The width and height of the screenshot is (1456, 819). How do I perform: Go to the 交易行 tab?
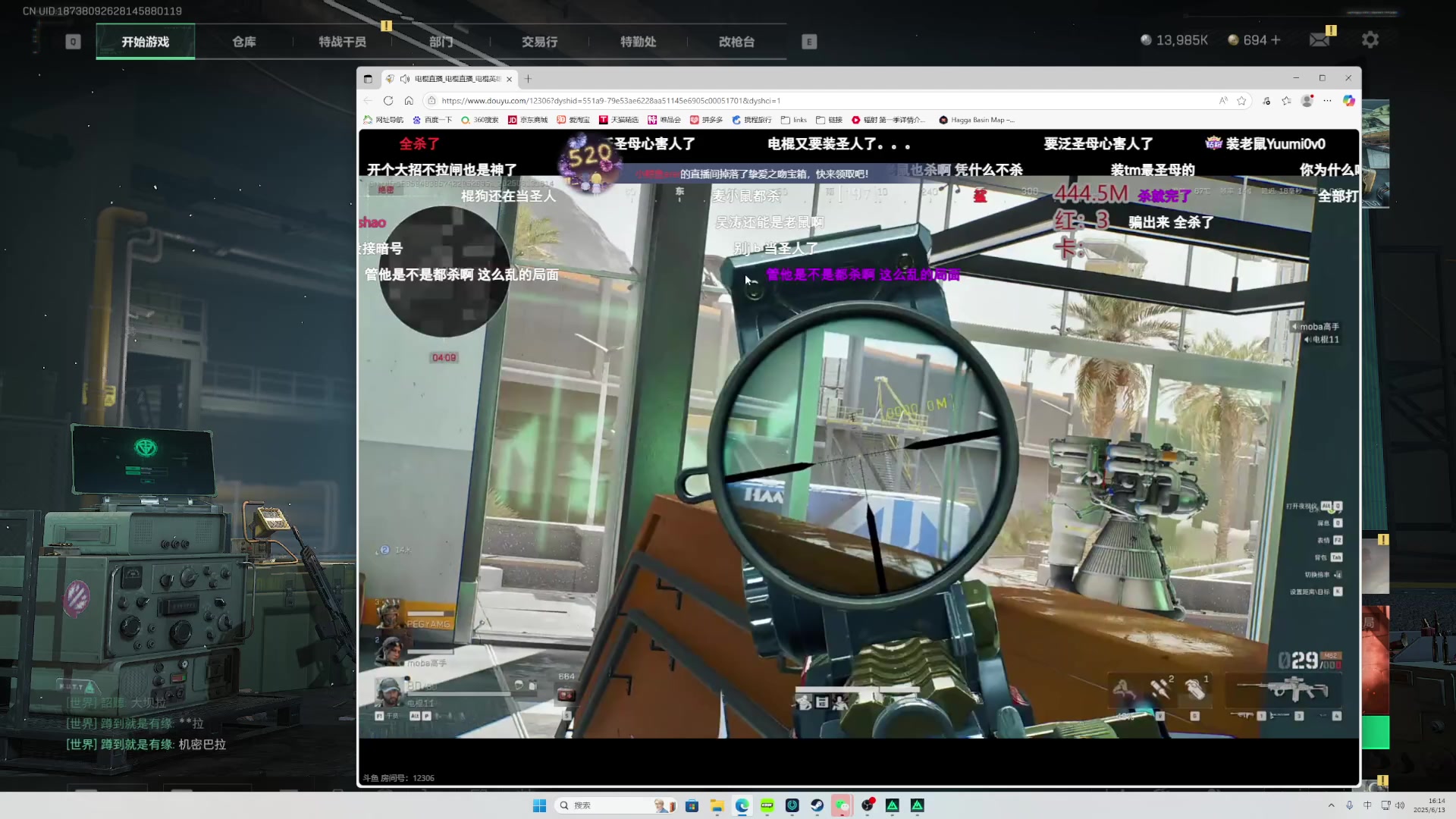click(x=539, y=42)
